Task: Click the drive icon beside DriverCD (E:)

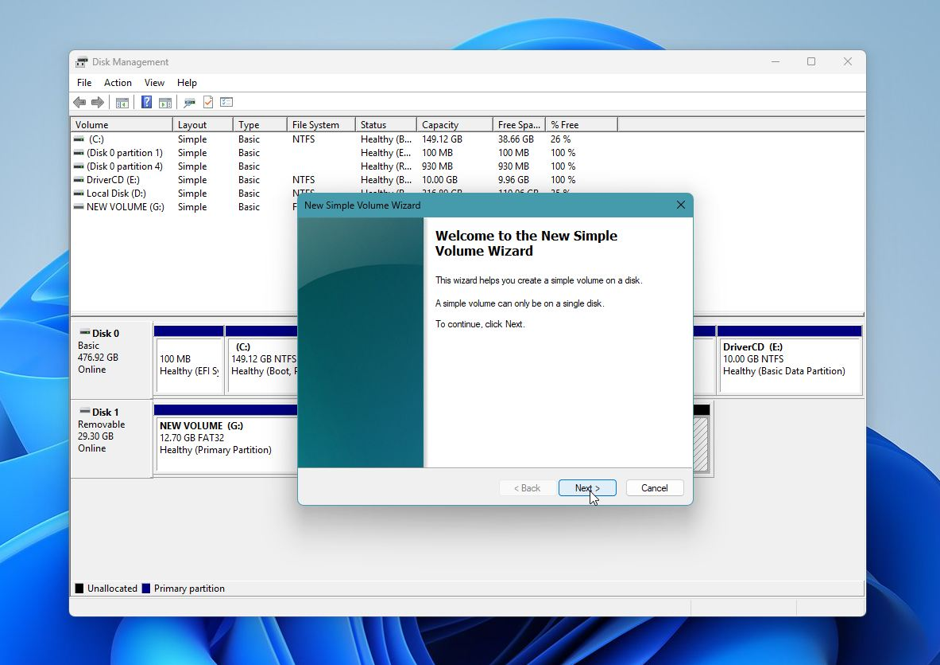Action: (79, 180)
